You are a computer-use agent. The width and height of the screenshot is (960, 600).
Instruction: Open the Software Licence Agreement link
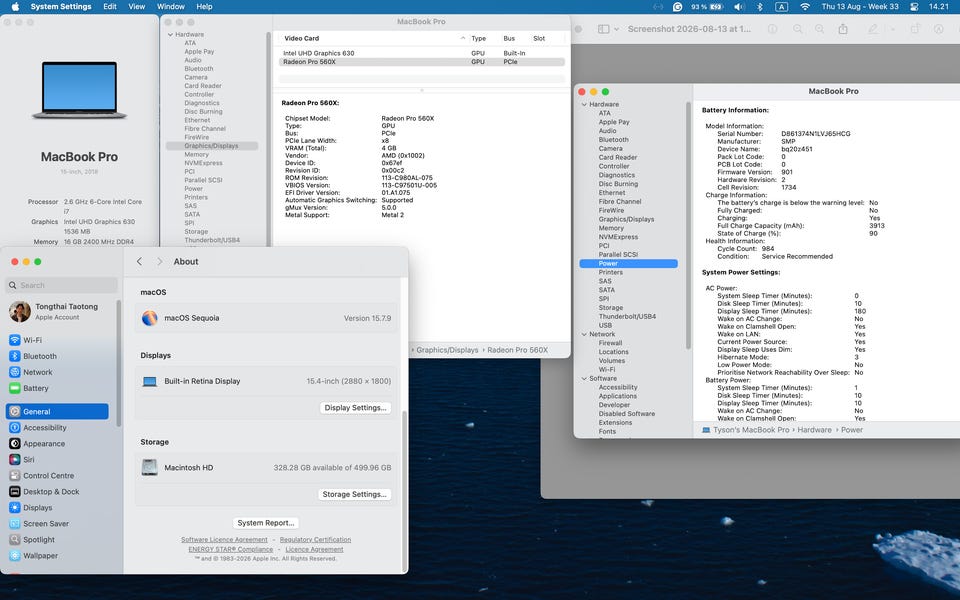(224, 539)
